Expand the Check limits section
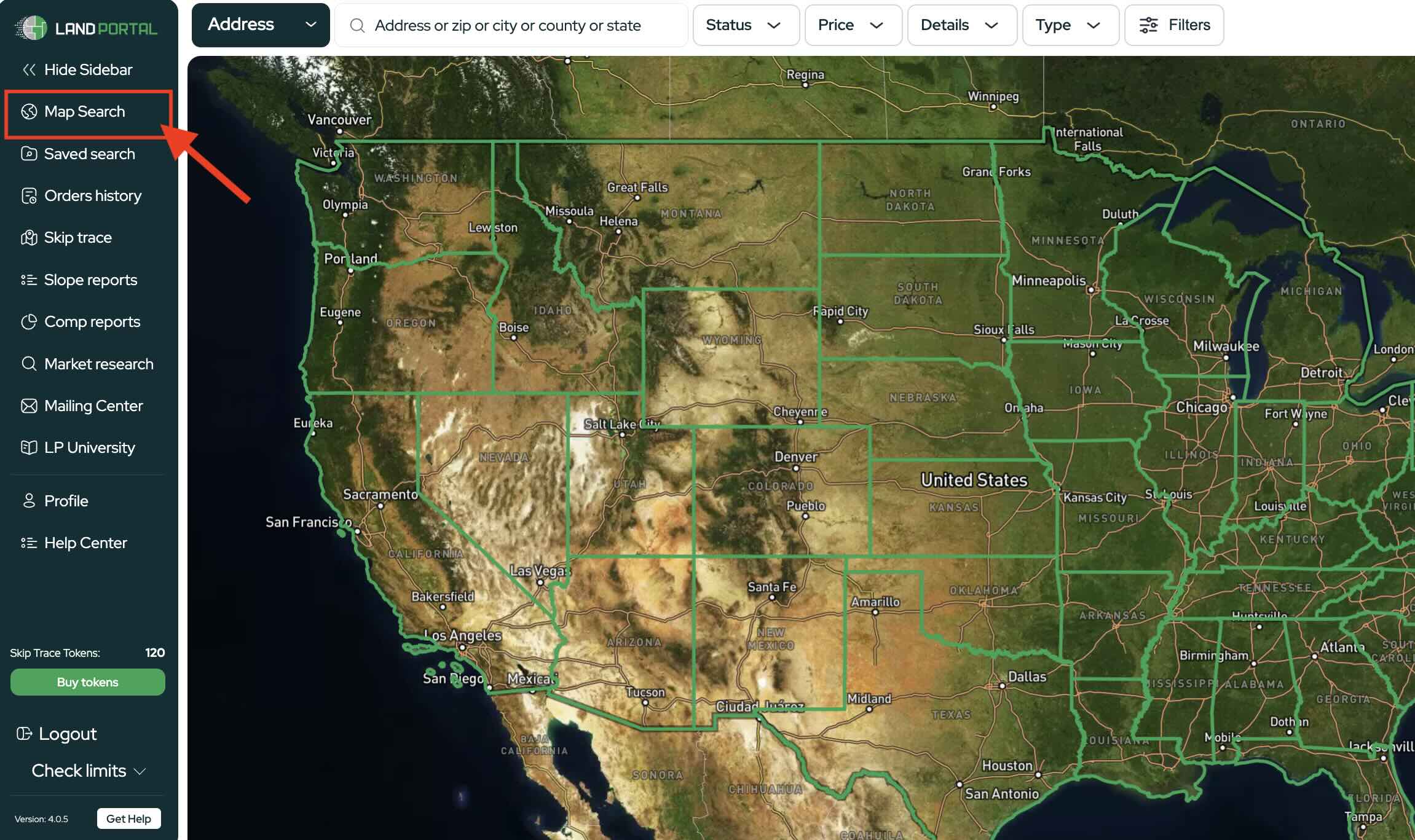Screen dimensions: 1415x840 tap(88, 771)
